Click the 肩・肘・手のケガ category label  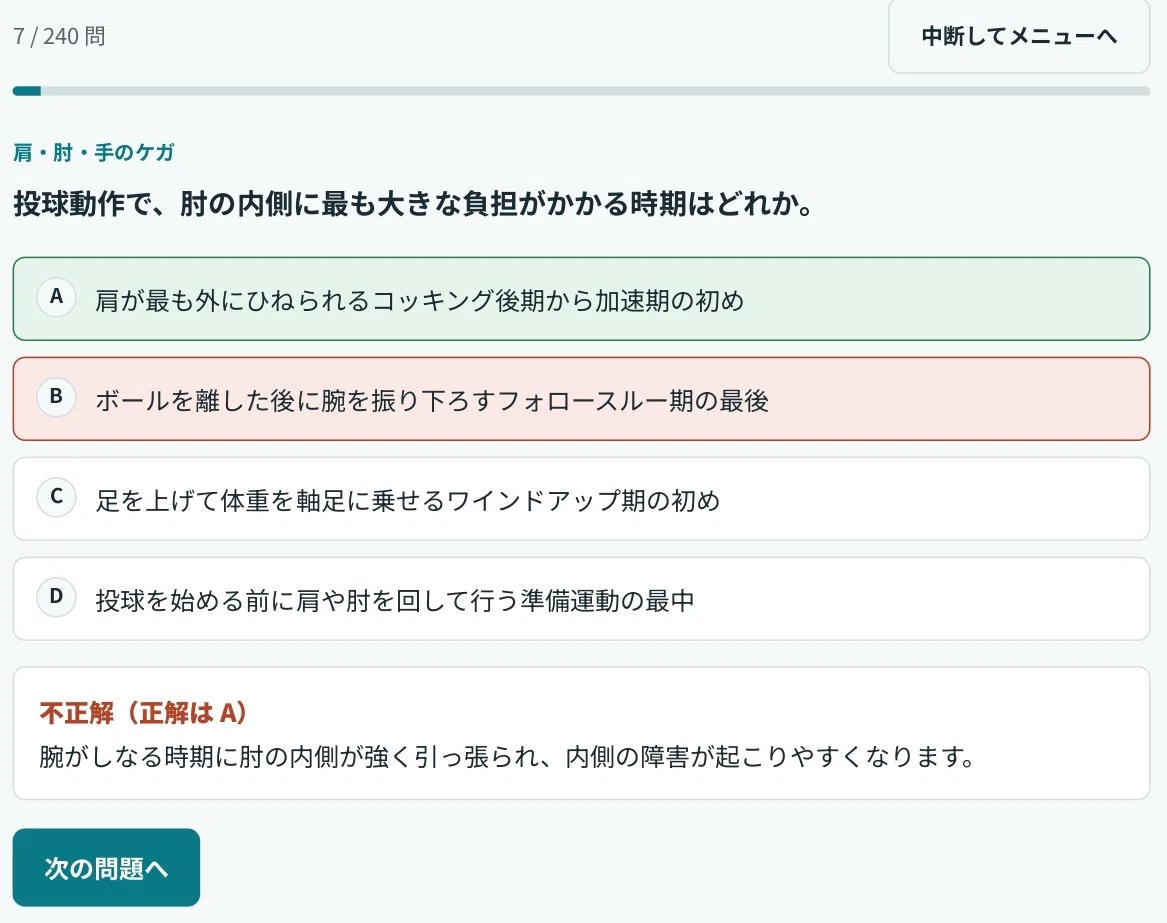(x=94, y=153)
